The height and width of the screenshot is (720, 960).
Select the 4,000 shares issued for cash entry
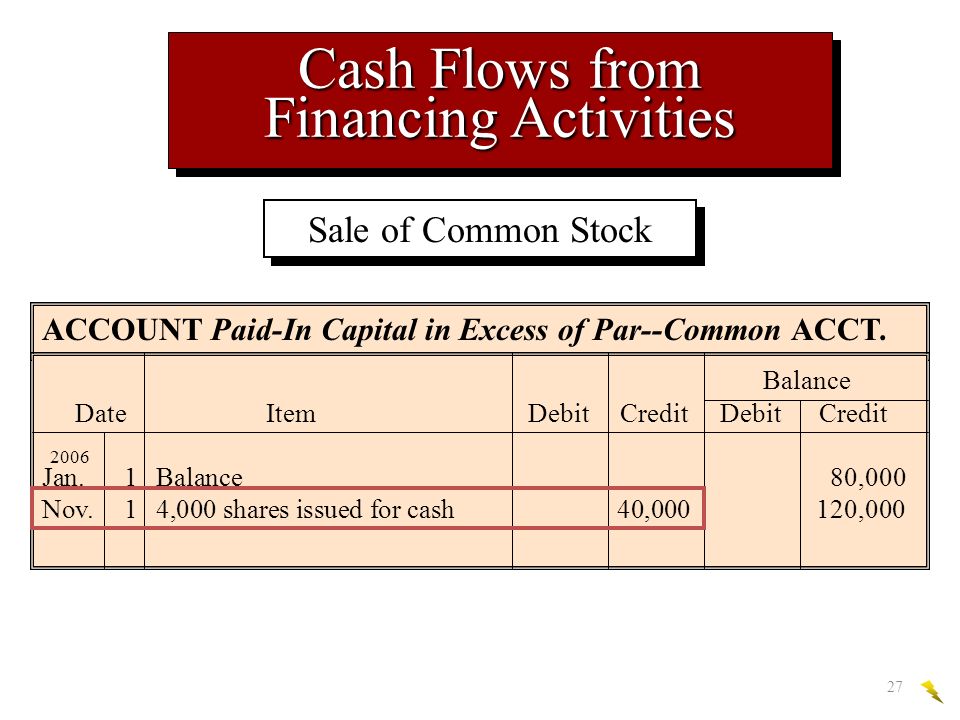305,509
